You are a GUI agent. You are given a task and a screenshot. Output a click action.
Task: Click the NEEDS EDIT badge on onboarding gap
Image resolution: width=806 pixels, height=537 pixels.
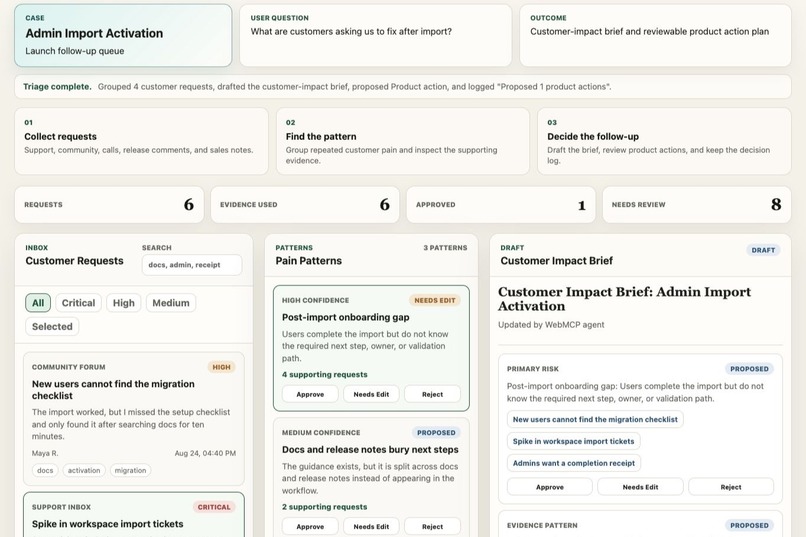coord(435,300)
